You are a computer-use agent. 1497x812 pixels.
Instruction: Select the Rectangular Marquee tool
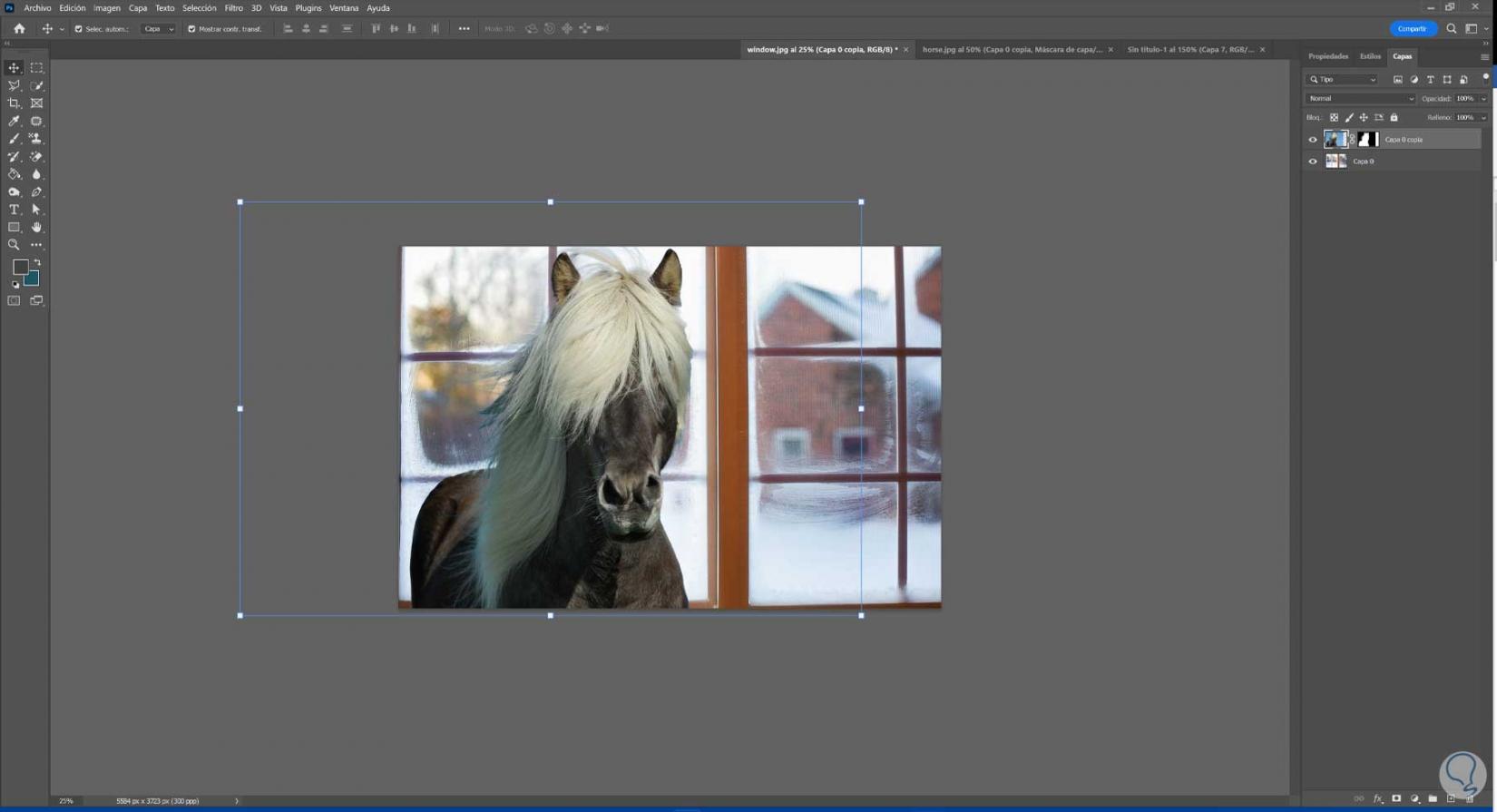36,68
